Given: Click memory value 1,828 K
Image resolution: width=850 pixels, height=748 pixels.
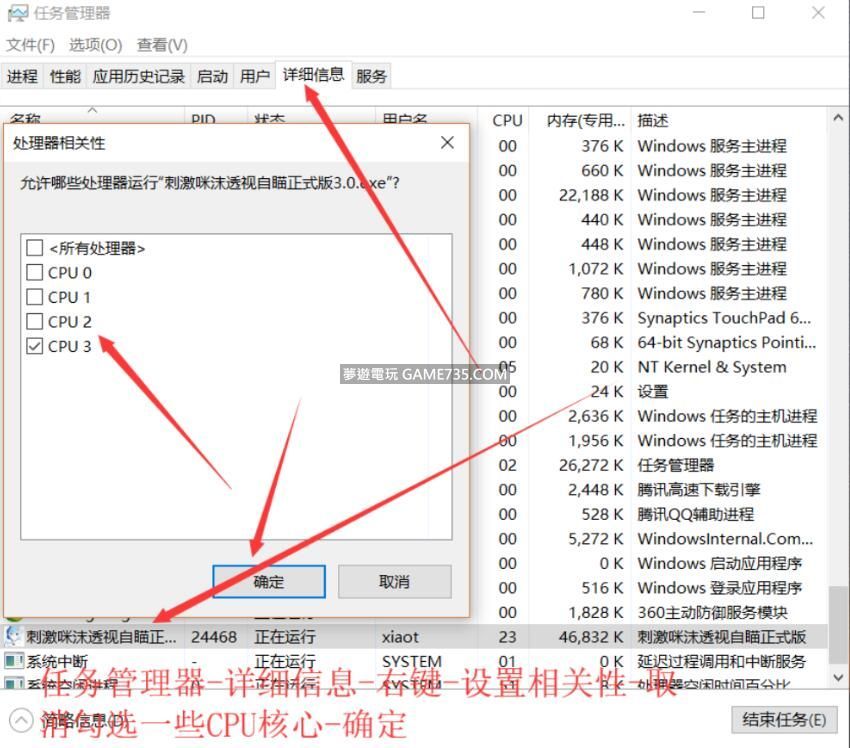Looking at the screenshot, I should tap(596, 612).
